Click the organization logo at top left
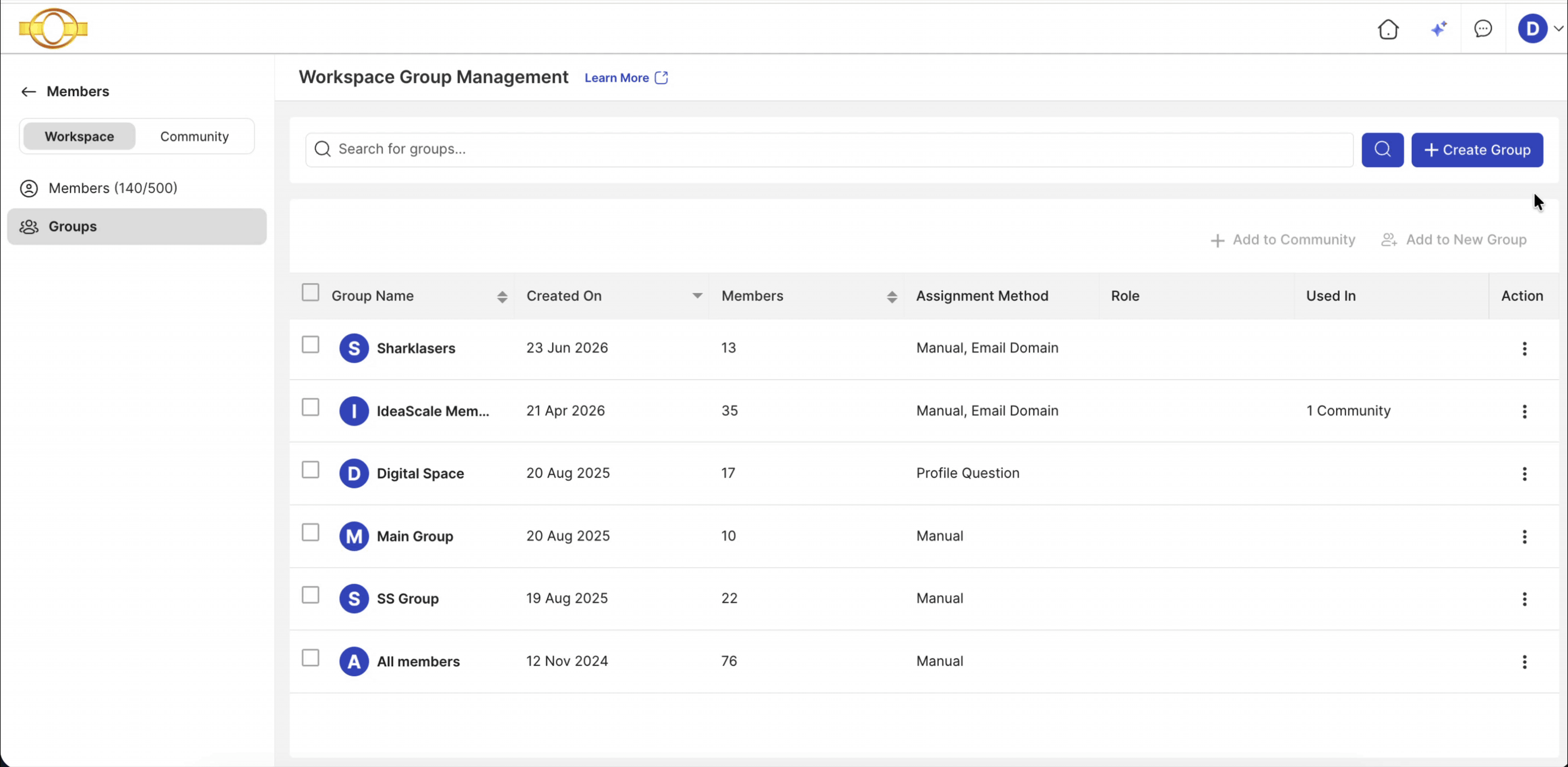 (53, 28)
